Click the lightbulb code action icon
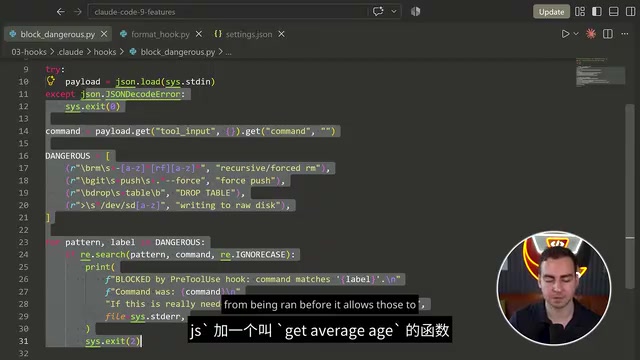Viewport: 640px width, 360px height. [x=51, y=81]
